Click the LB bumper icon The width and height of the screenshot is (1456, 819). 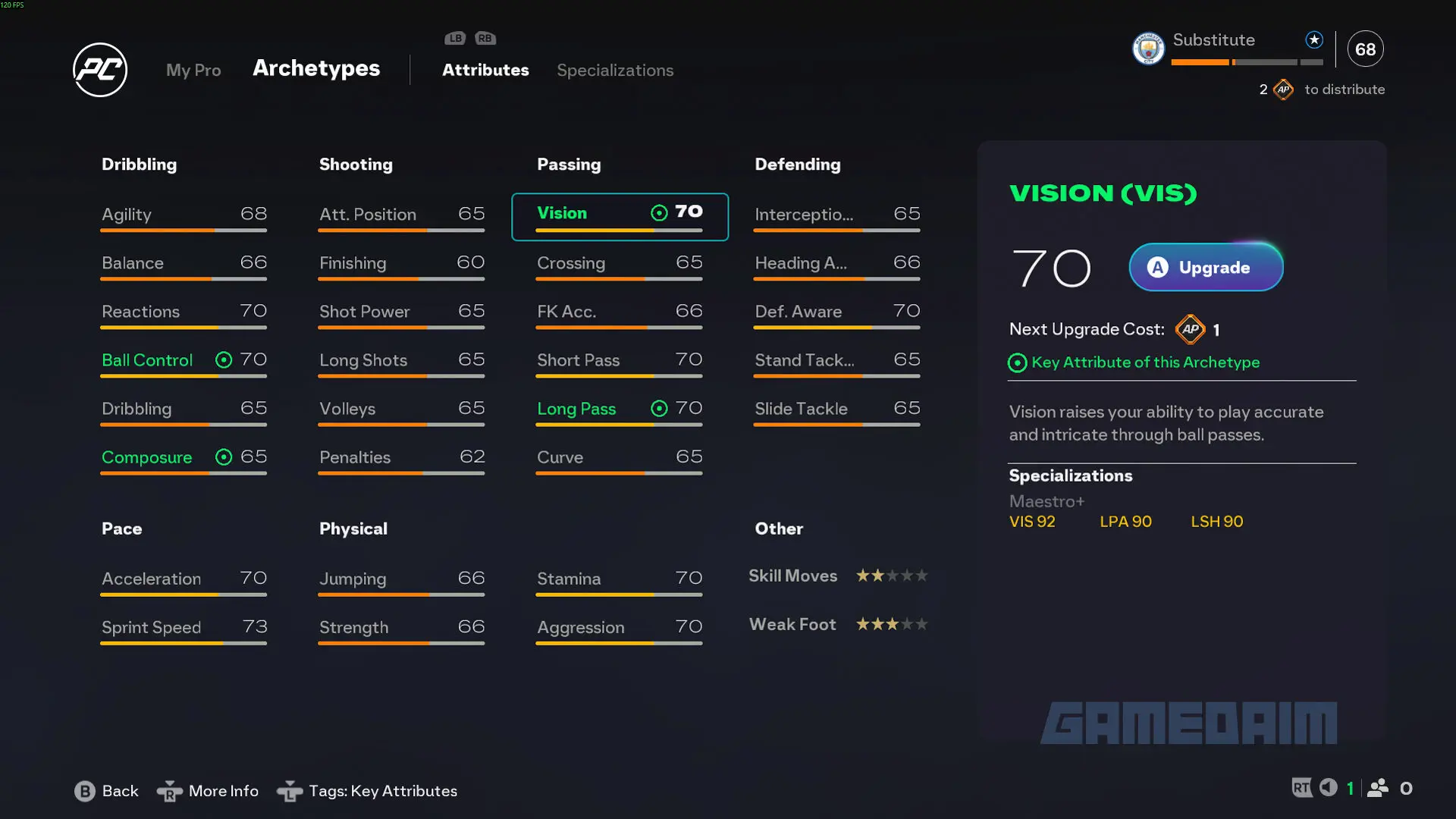point(455,38)
